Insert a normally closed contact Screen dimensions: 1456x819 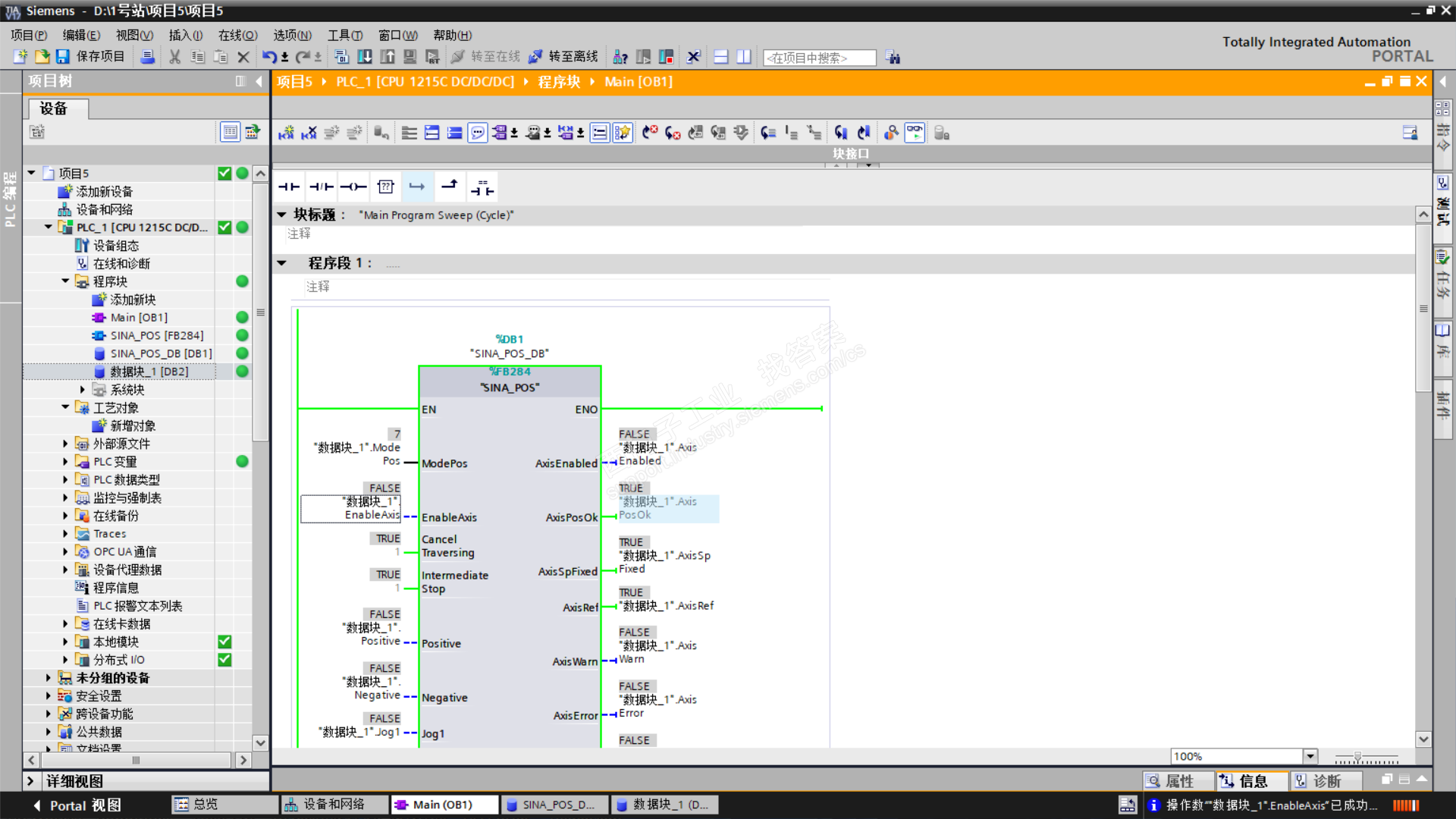point(321,187)
